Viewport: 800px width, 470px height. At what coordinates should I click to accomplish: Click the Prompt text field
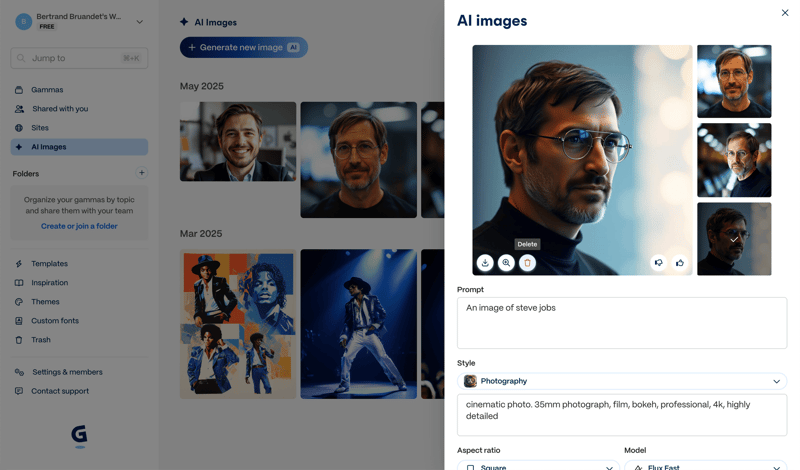click(621, 322)
